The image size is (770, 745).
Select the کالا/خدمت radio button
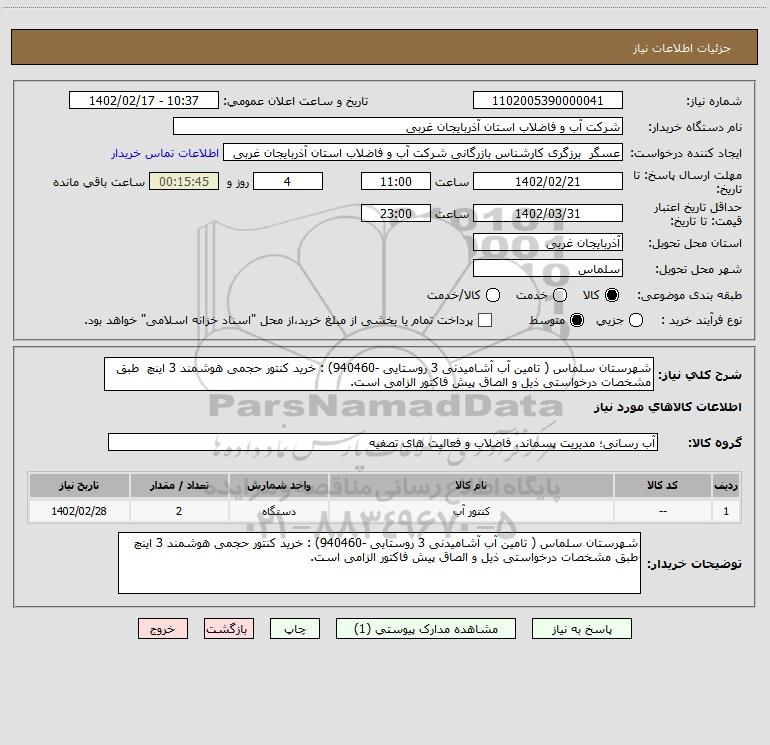click(x=493, y=295)
